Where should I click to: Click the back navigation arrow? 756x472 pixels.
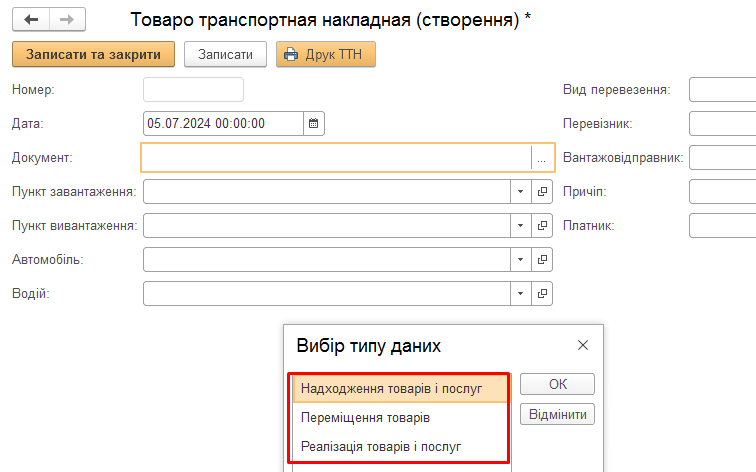tap(31, 19)
